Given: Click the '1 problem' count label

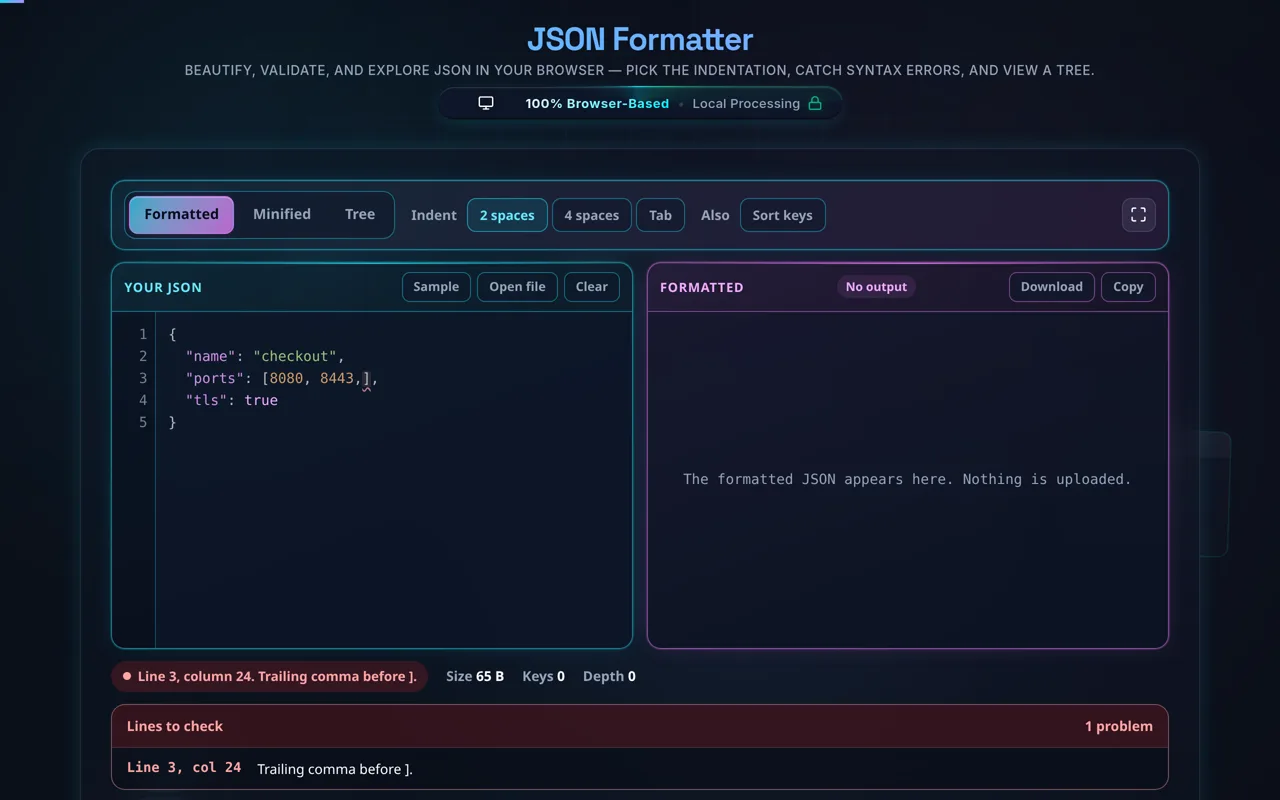Looking at the screenshot, I should [1119, 726].
